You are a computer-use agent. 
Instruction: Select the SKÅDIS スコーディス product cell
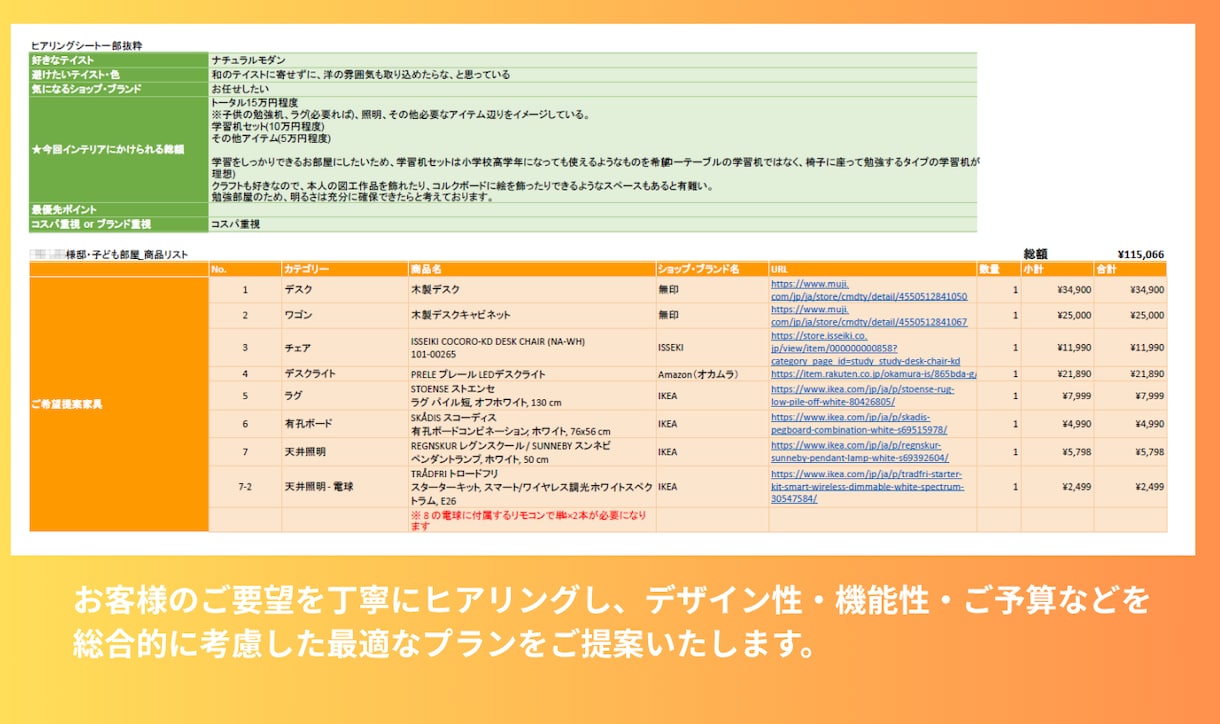pos(532,423)
